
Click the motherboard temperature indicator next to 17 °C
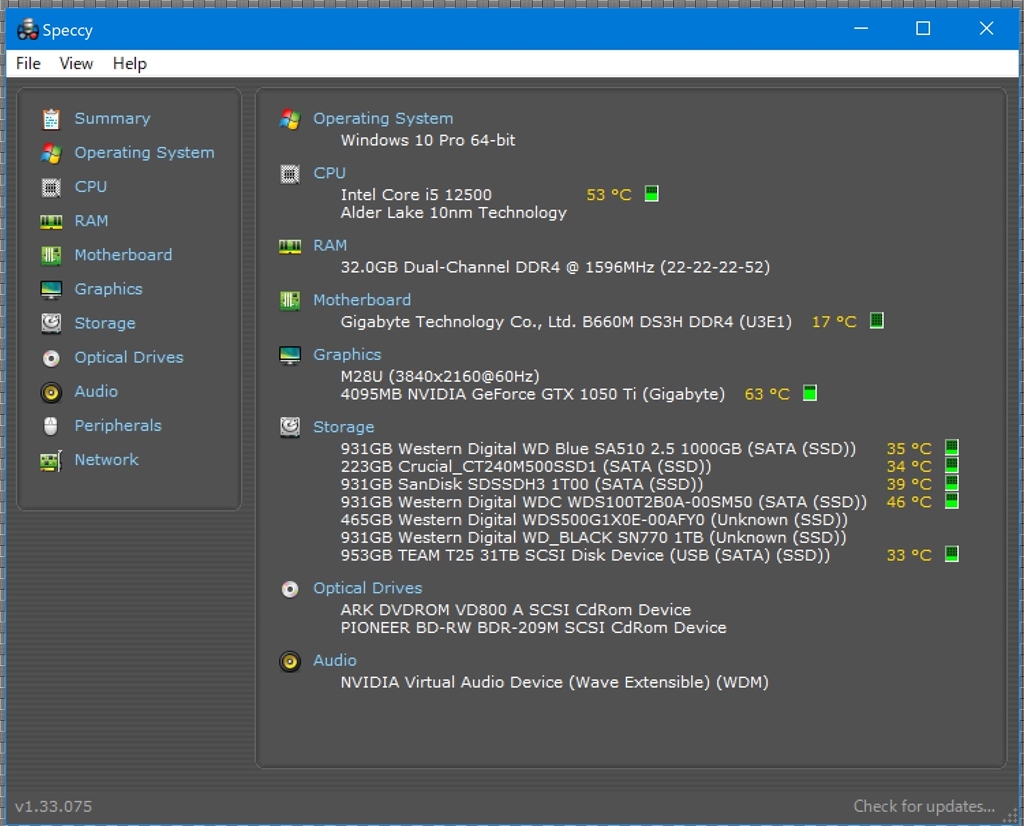(x=876, y=321)
